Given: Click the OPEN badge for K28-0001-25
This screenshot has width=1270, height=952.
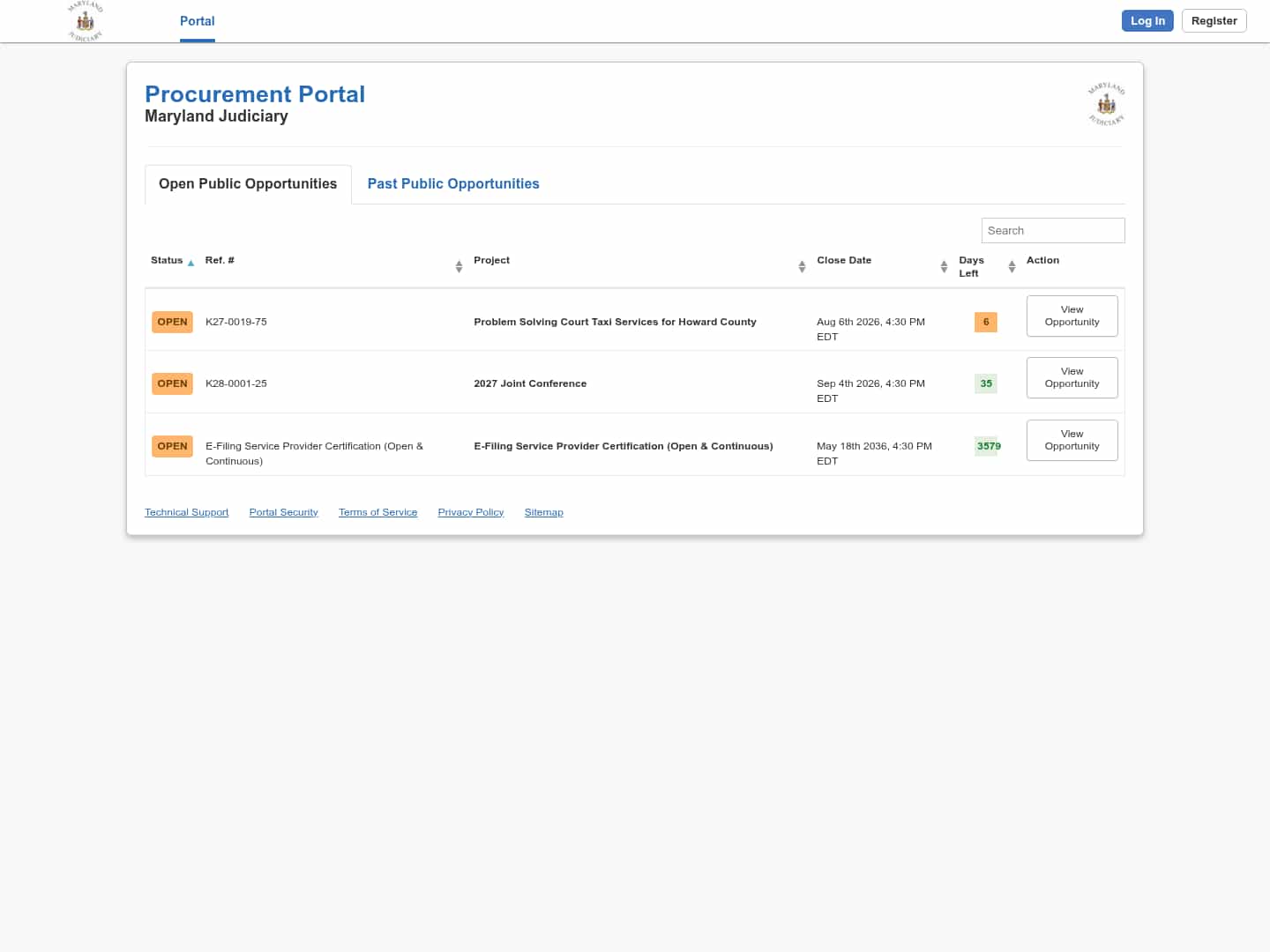Looking at the screenshot, I should pyautogui.click(x=172, y=383).
